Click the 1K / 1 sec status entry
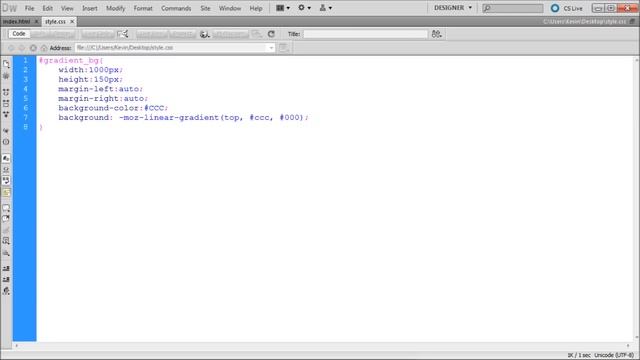The width and height of the screenshot is (640, 360). click(x=579, y=356)
